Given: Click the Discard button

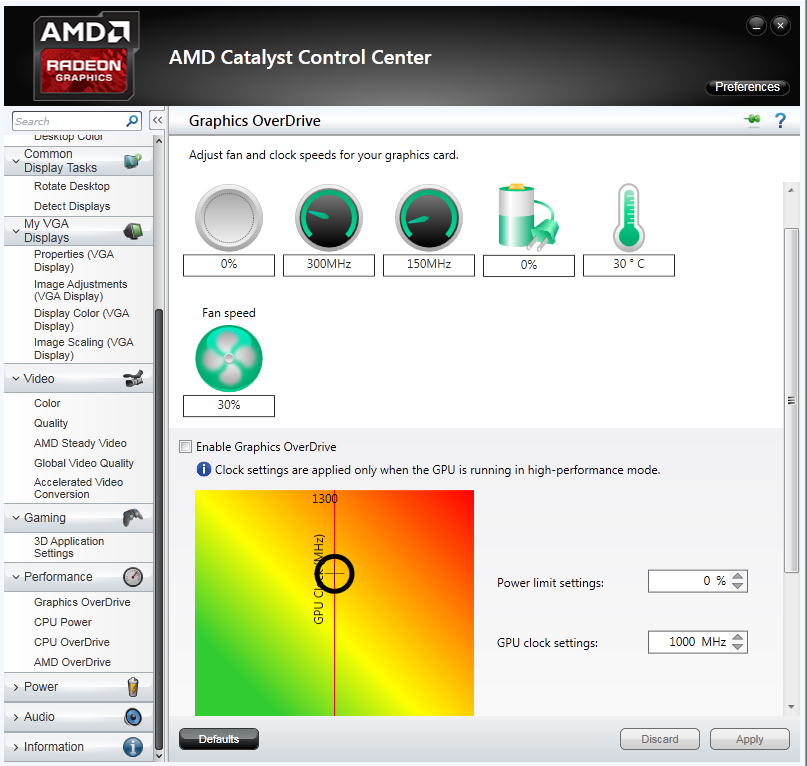Looking at the screenshot, I should click(660, 739).
